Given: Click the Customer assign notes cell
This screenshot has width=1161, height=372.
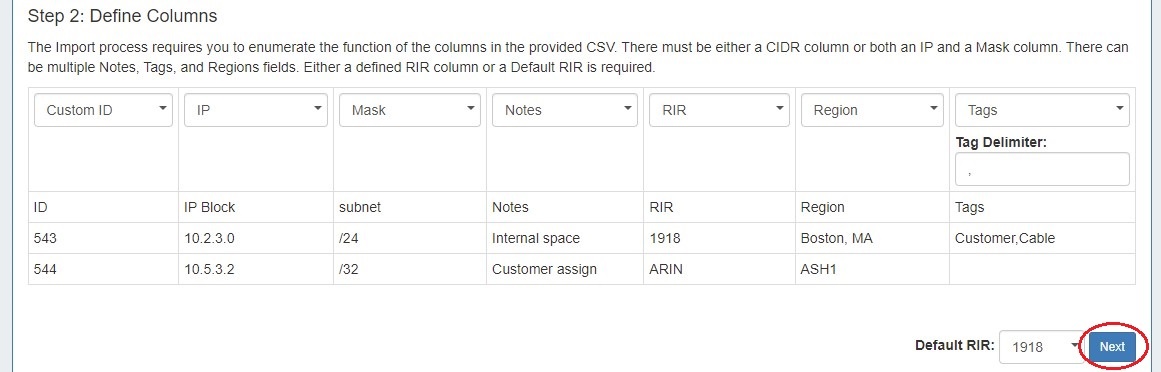Looking at the screenshot, I should 565,269.
